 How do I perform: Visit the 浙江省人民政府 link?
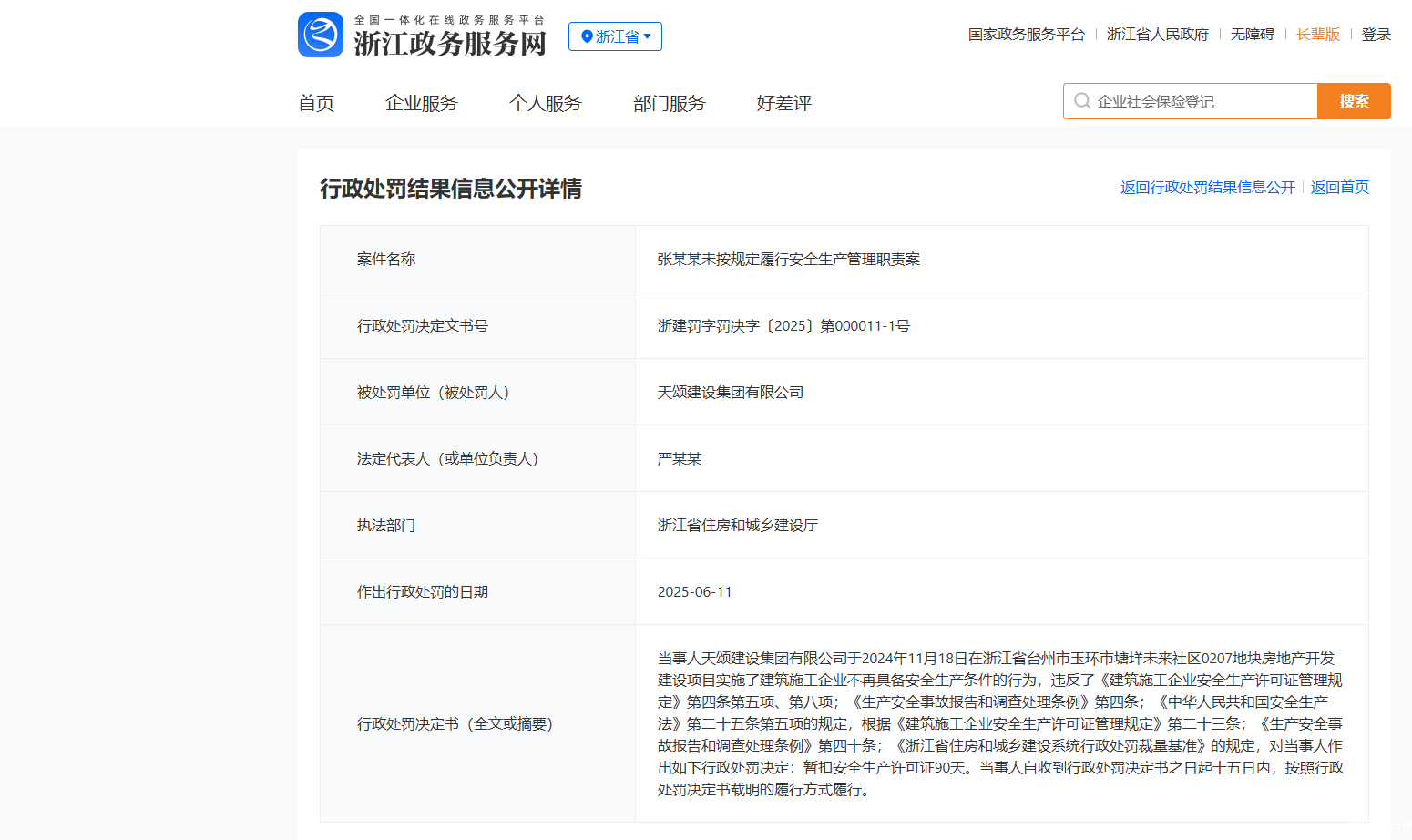[x=1157, y=35]
